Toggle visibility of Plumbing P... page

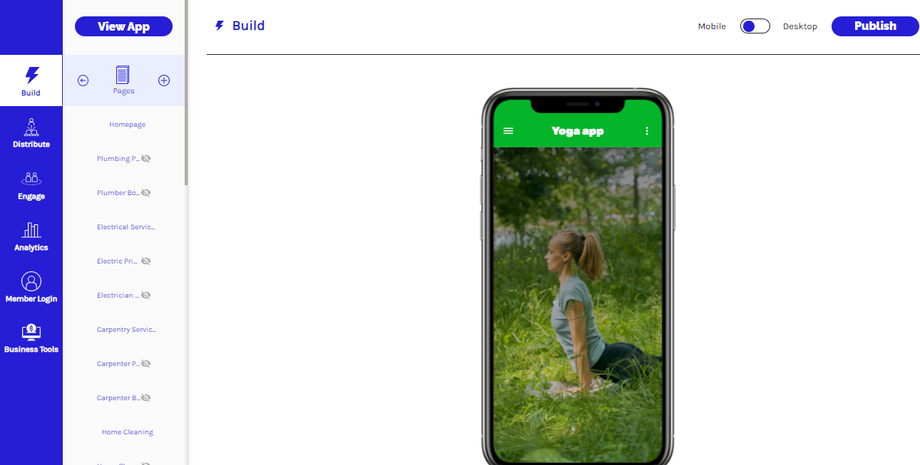[146, 158]
